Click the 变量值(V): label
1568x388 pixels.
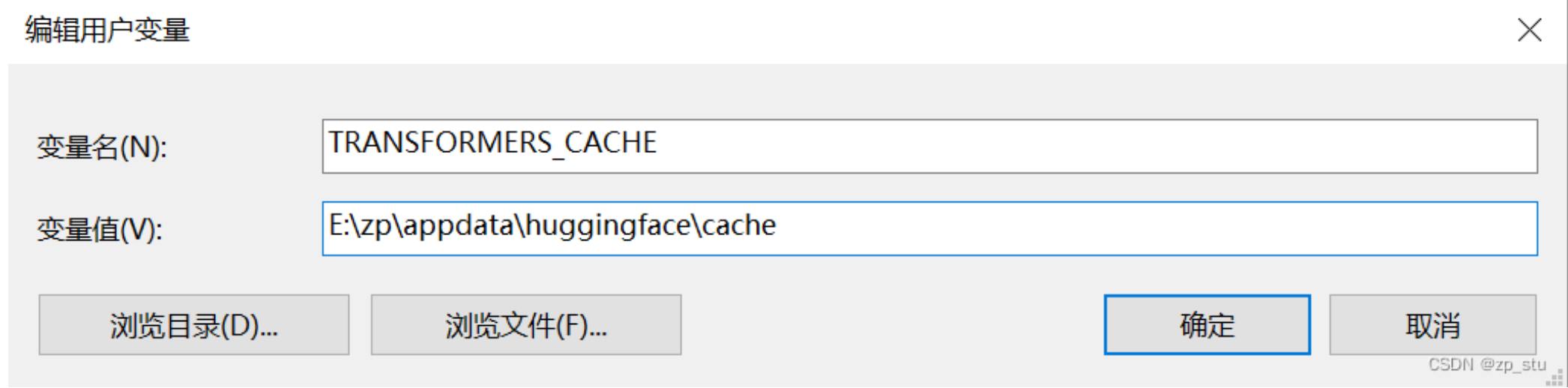pos(100,229)
